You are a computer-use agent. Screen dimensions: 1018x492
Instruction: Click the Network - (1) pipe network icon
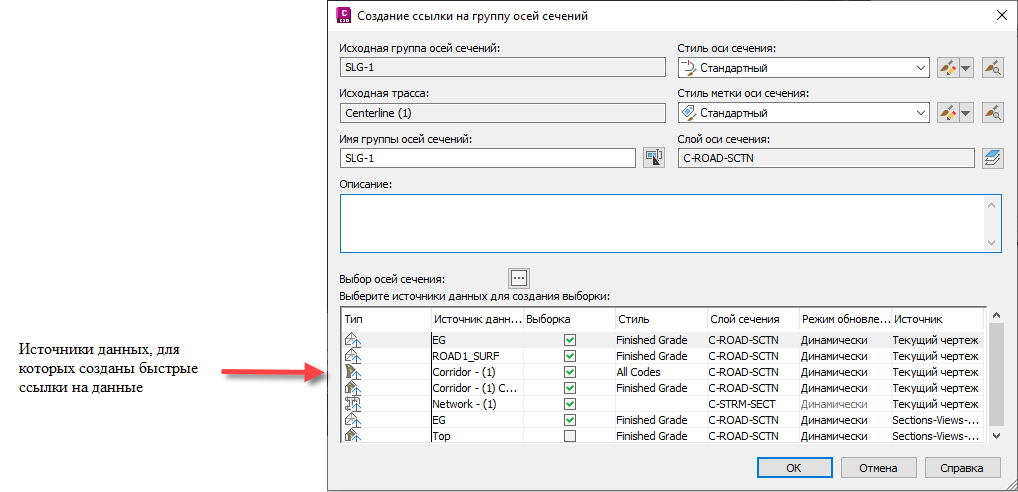pos(351,404)
